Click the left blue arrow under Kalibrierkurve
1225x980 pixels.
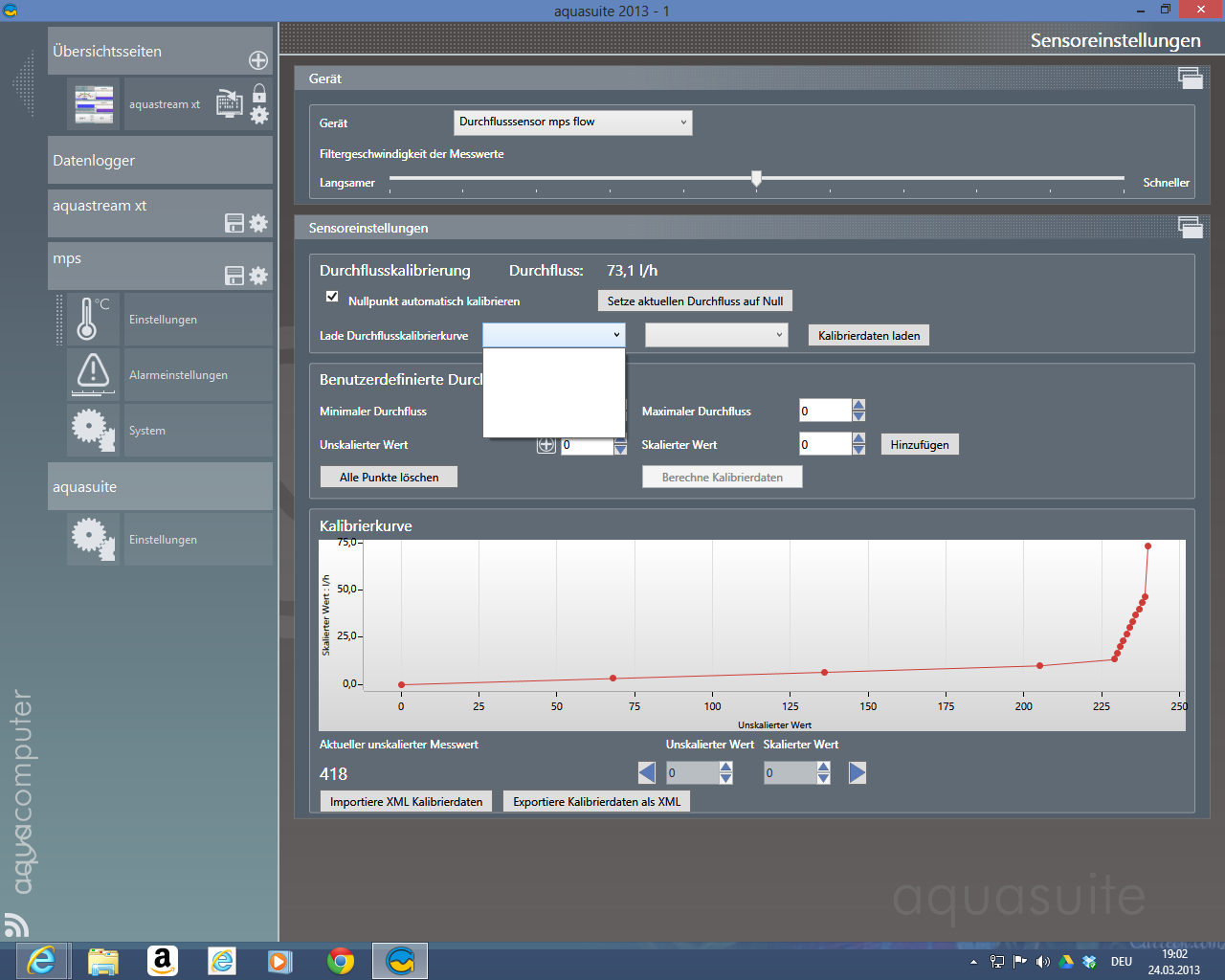pos(647,772)
